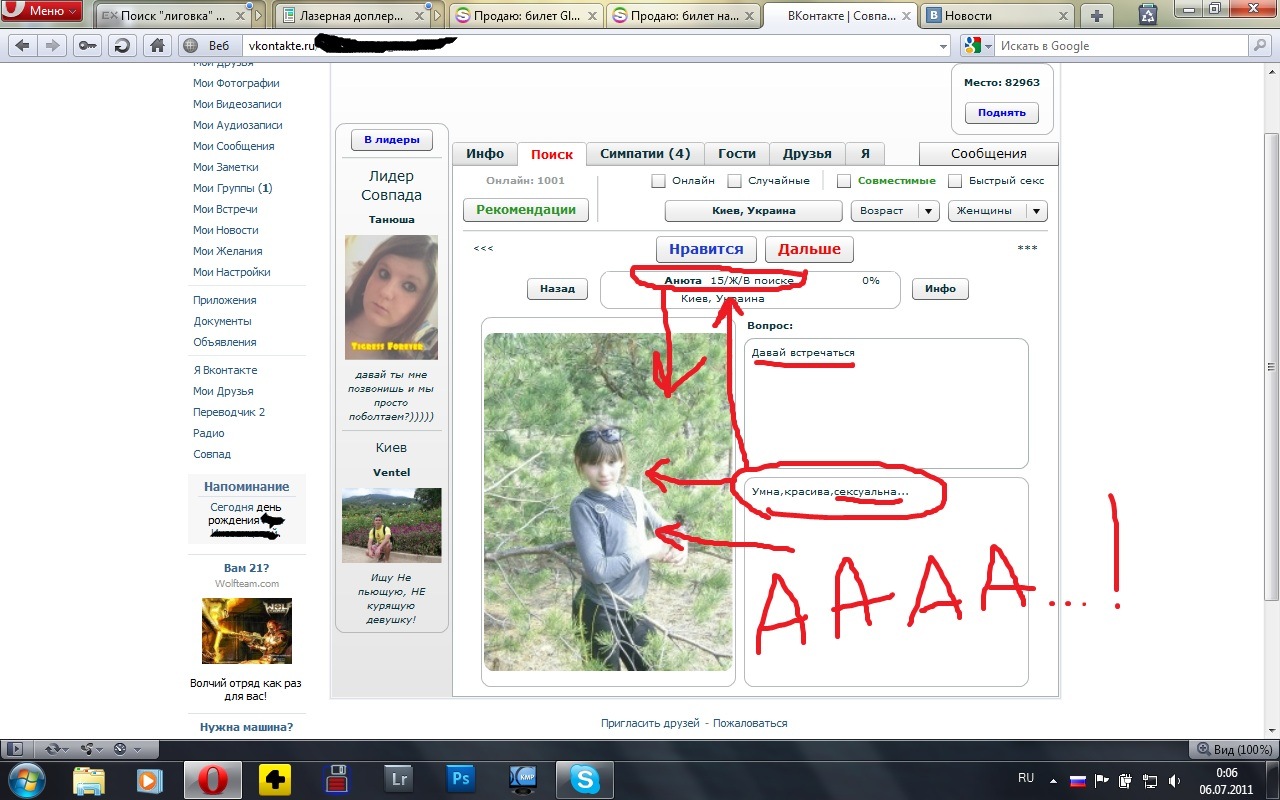This screenshot has width=1280, height=800.
Task: Enable the Онлайн checkbox
Action: click(658, 181)
